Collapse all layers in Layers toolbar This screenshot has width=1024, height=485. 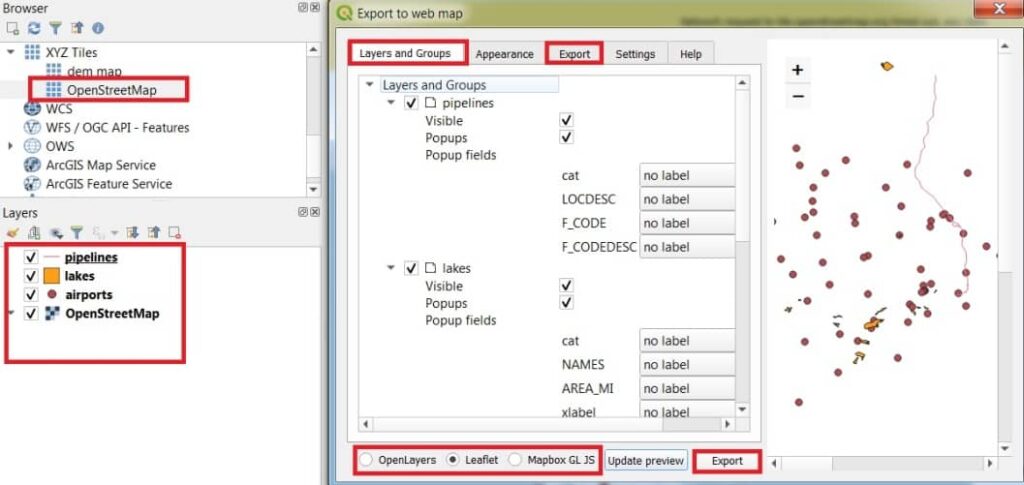coord(153,232)
